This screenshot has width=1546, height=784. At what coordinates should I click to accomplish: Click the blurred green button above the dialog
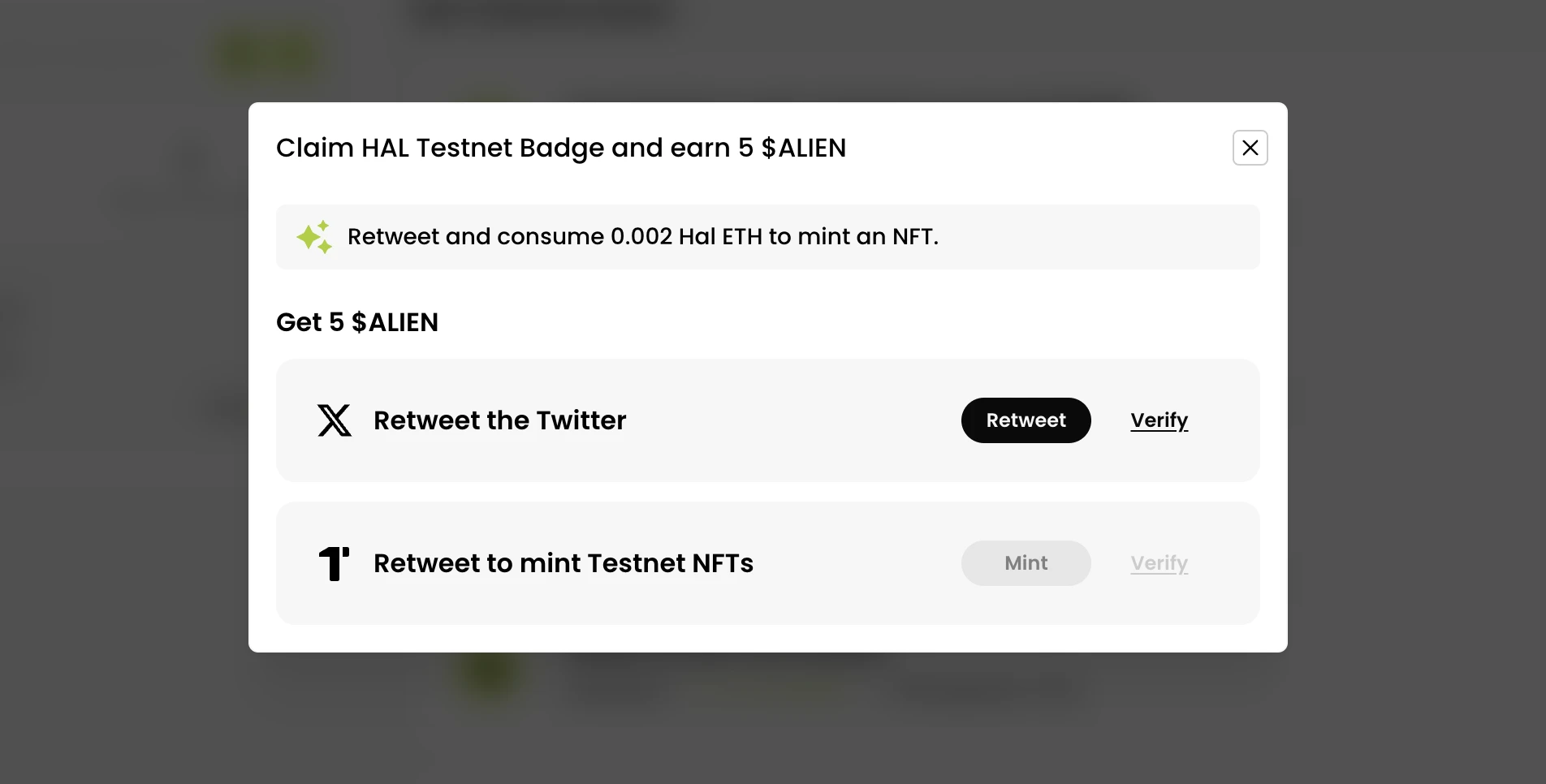point(269,55)
